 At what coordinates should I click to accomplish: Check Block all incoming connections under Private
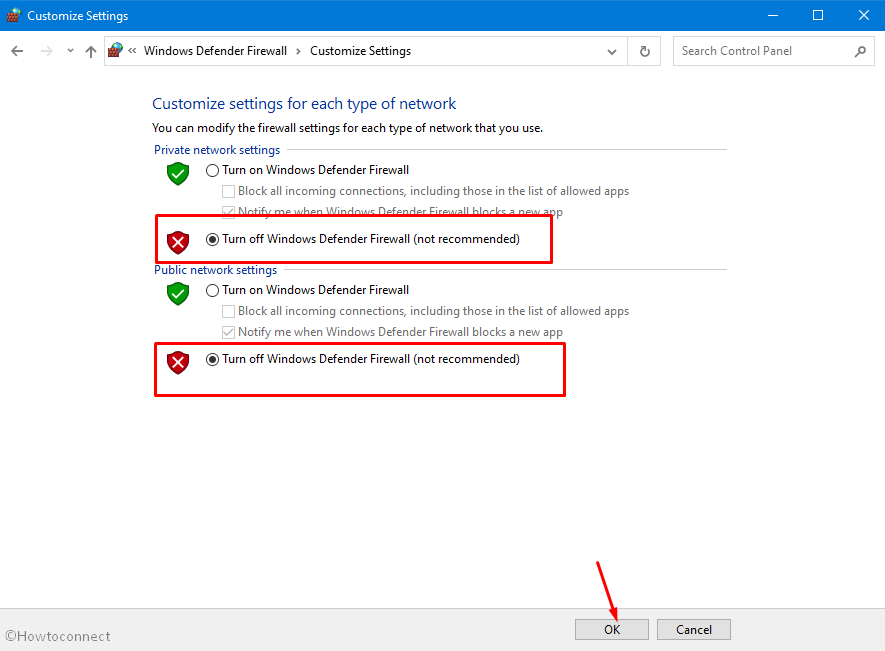pos(228,191)
